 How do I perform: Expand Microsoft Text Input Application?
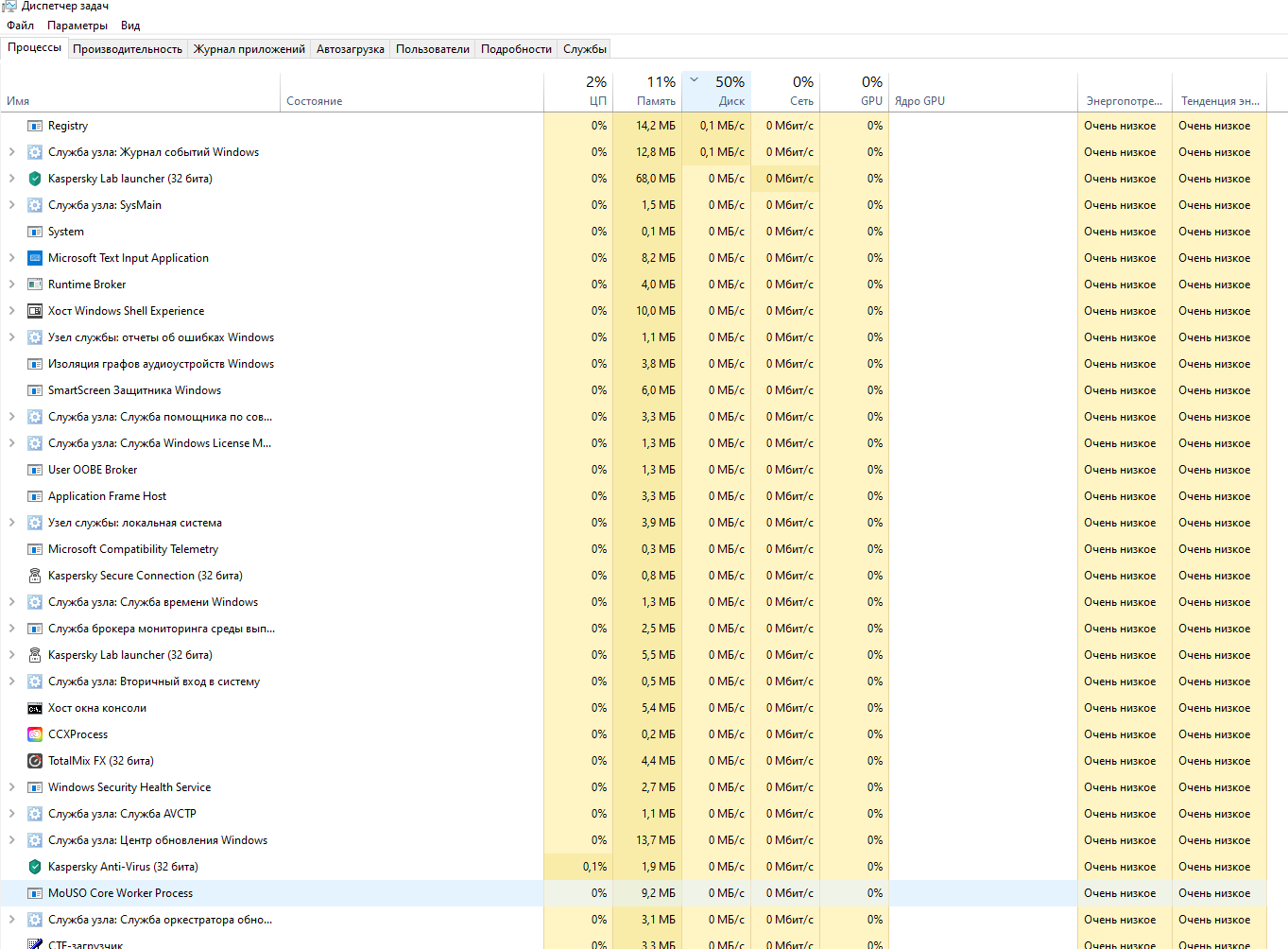click(x=11, y=258)
